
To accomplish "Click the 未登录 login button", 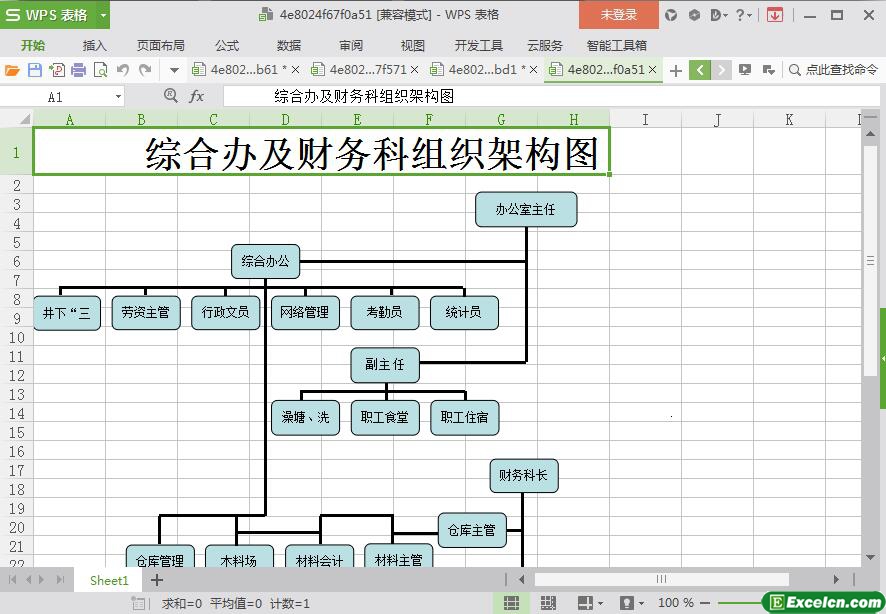I will pos(619,15).
